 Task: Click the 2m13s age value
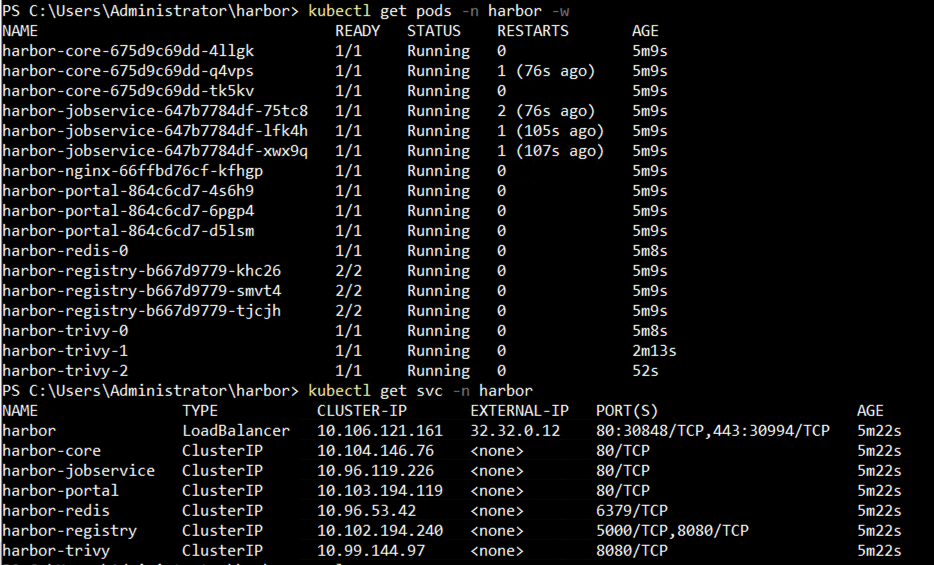(x=655, y=351)
